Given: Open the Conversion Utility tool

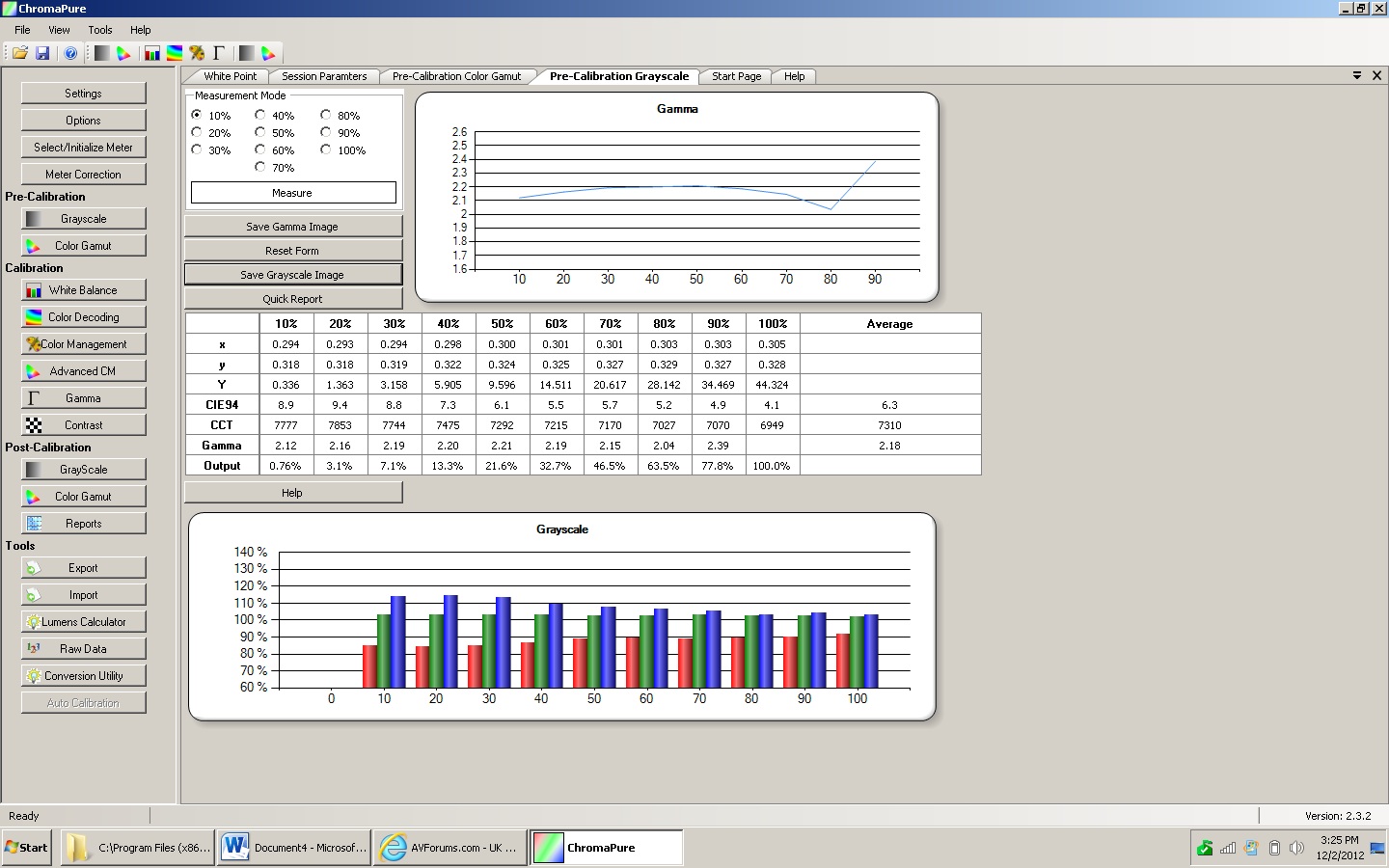Looking at the screenshot, I should [x=84, y=676].
